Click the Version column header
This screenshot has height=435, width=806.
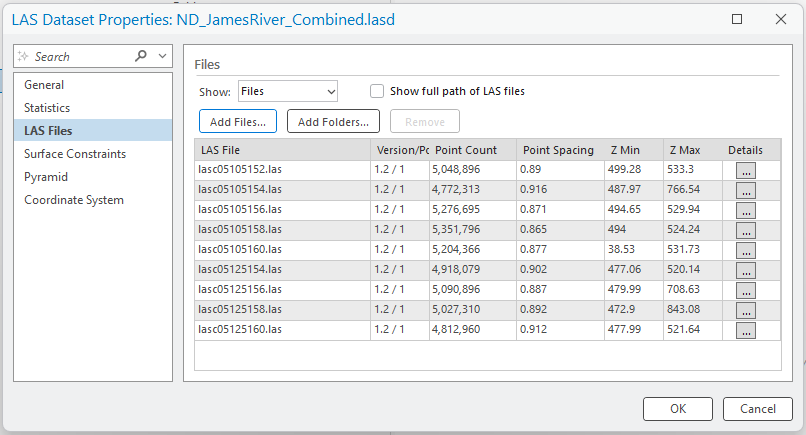400,150
